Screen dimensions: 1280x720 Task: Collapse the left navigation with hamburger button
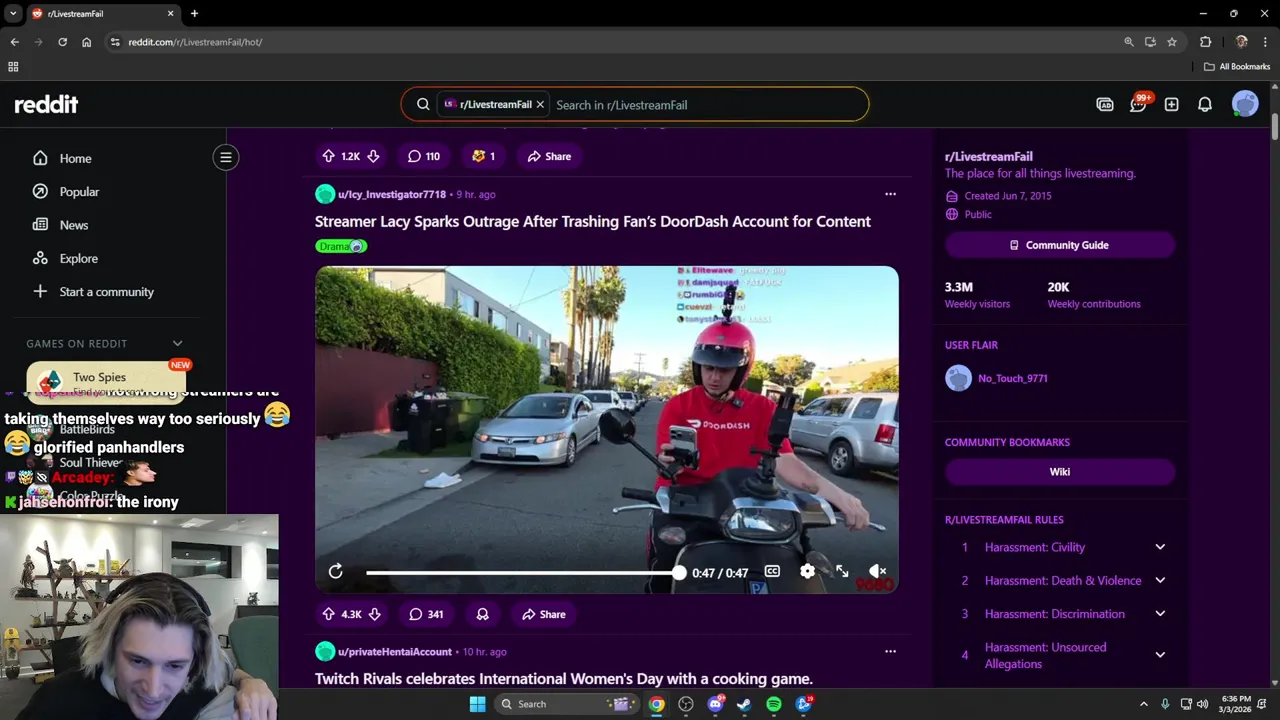[x=226, y=157]
